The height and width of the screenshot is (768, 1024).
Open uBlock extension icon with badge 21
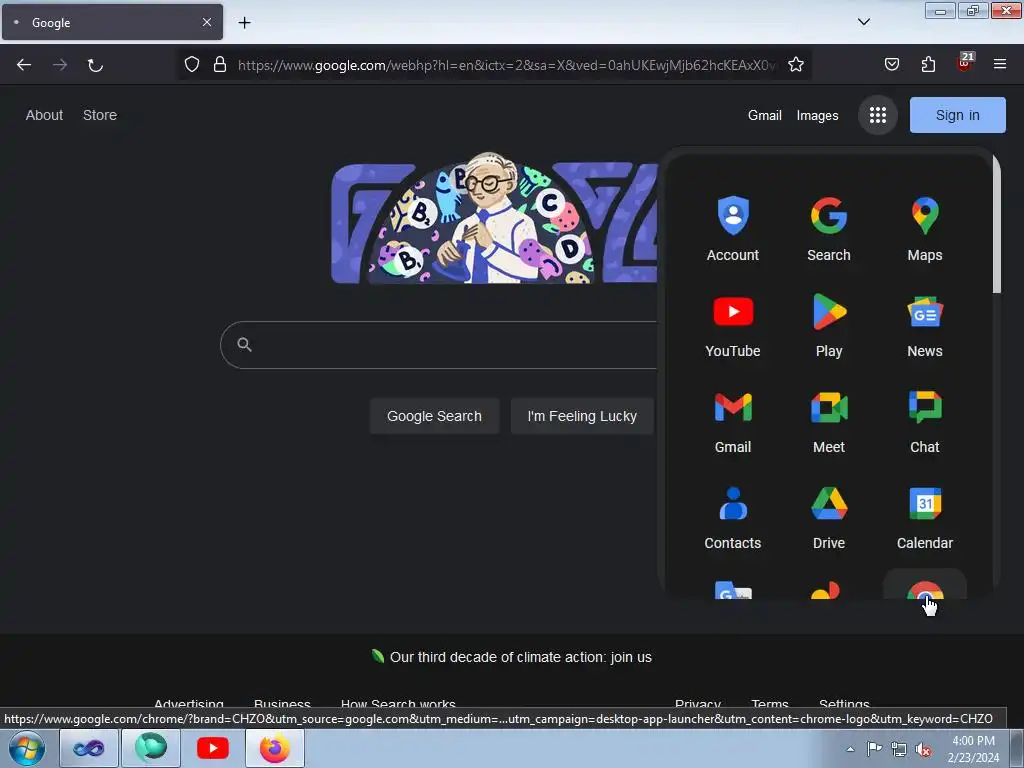[x=965, y=63]
